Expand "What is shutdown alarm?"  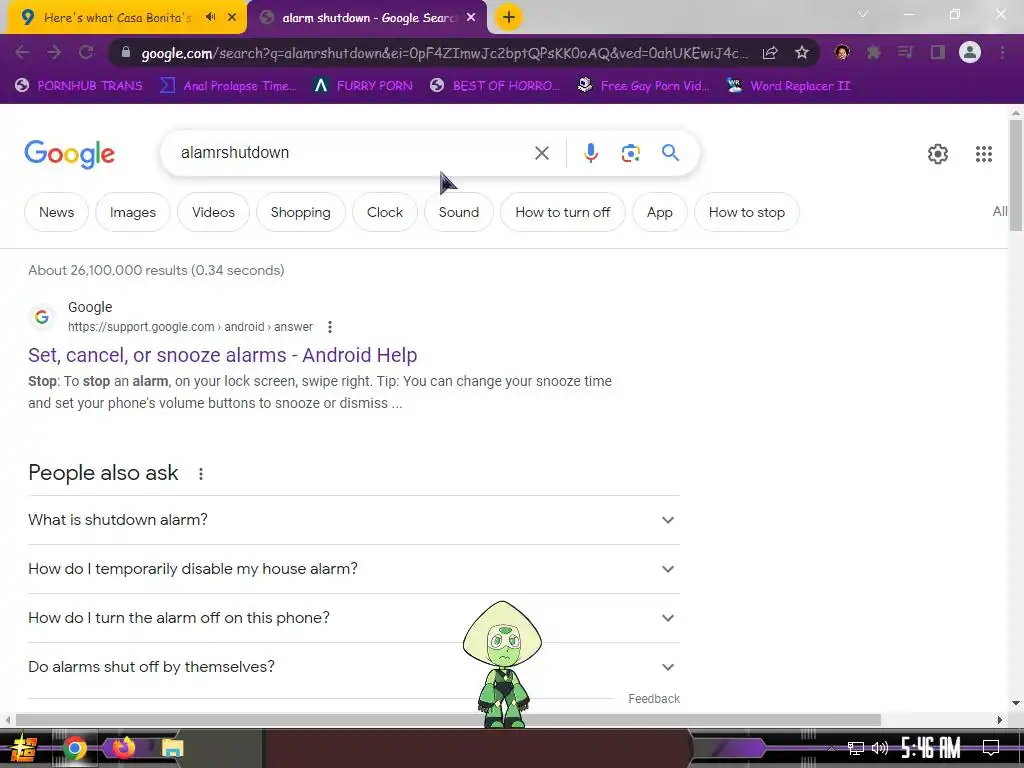point(354,520)
